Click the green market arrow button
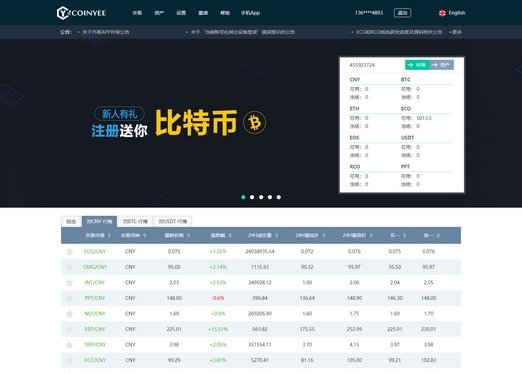Screen dimensions: 522x373 pyautogui.click(x=417, y=65)
